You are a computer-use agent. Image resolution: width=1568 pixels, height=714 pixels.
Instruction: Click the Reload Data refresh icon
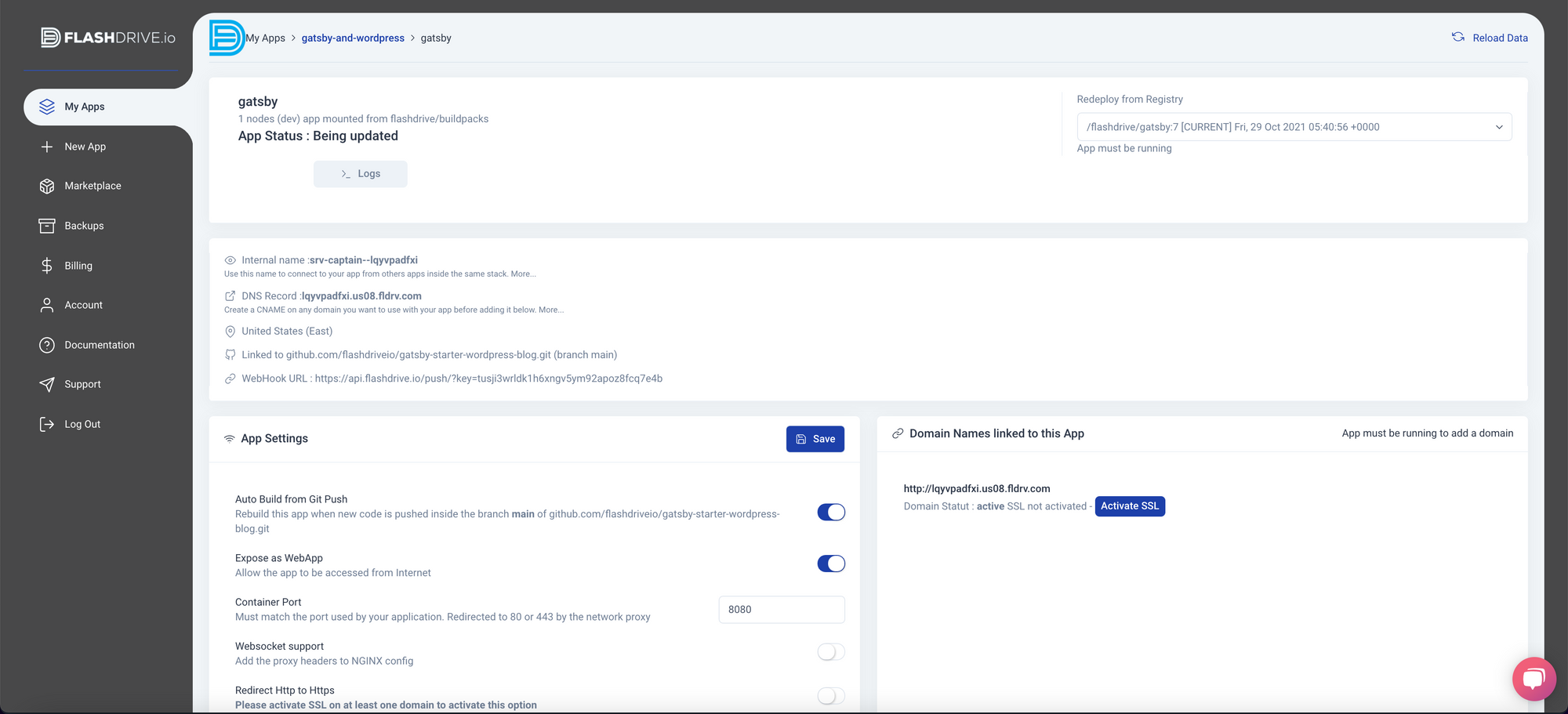click(x=1458, y=37)
